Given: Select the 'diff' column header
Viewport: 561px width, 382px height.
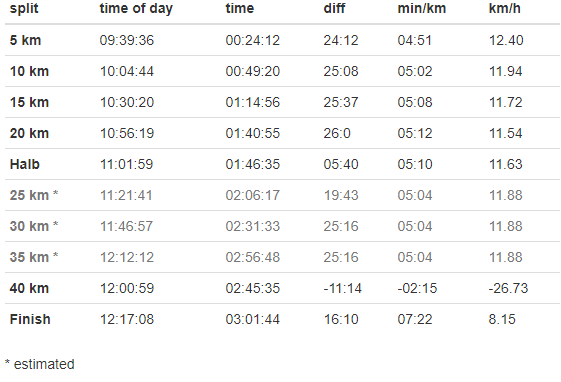Looking at the screenshot, I should tap(334, 8).
